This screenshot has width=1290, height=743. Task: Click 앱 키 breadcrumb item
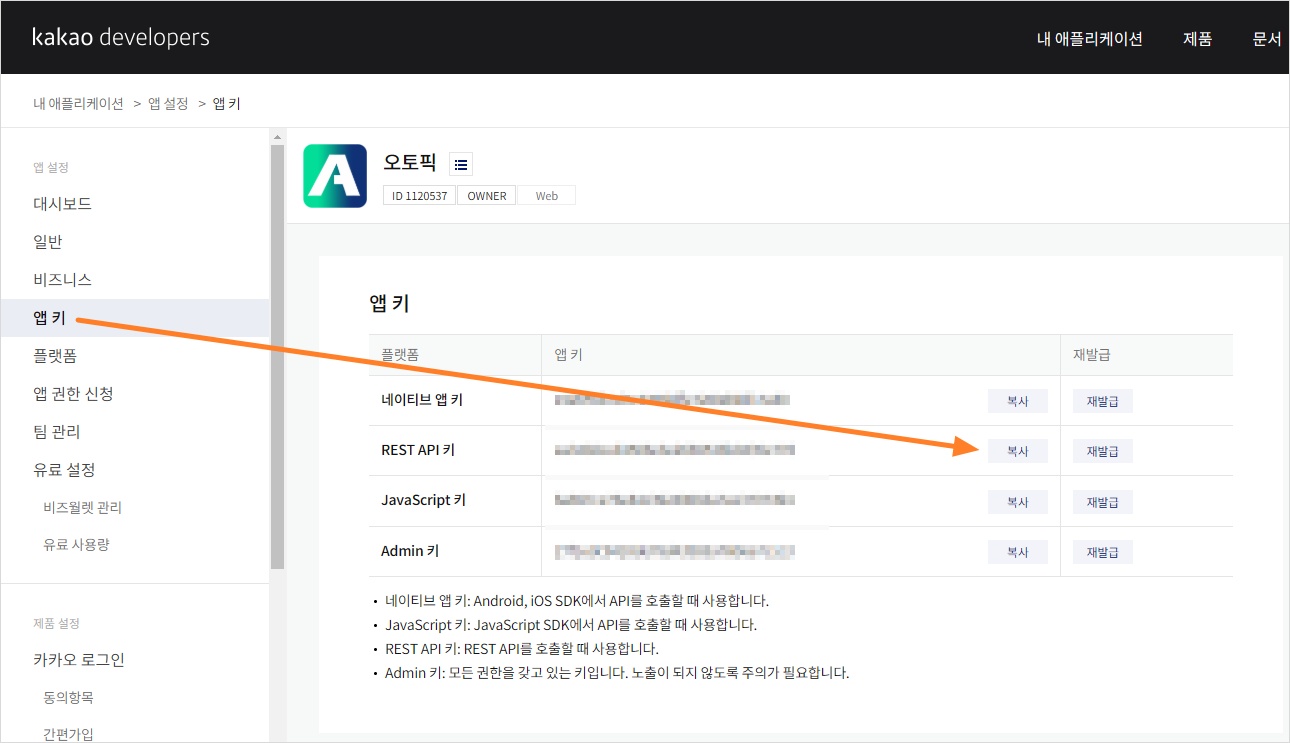point(227,103)
